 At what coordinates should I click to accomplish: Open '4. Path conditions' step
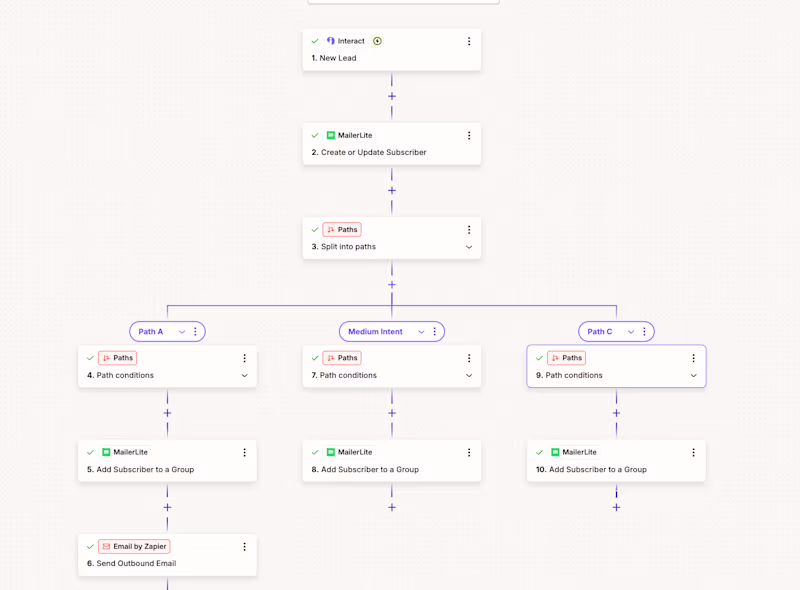click(167, 366)
